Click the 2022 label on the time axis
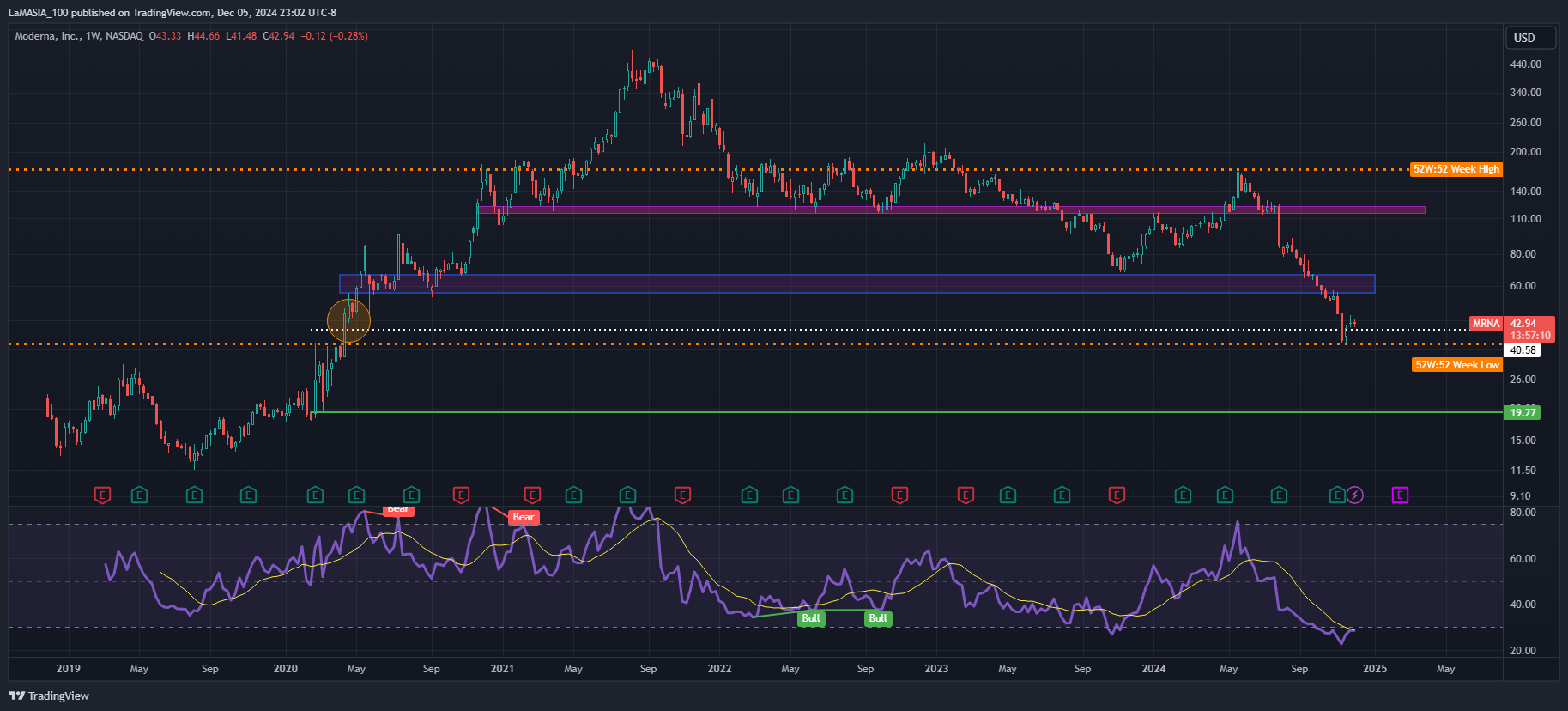Image resolution: width=1568 pixels, height=711 pixels. pyautogui.click(x=719, y=669)
